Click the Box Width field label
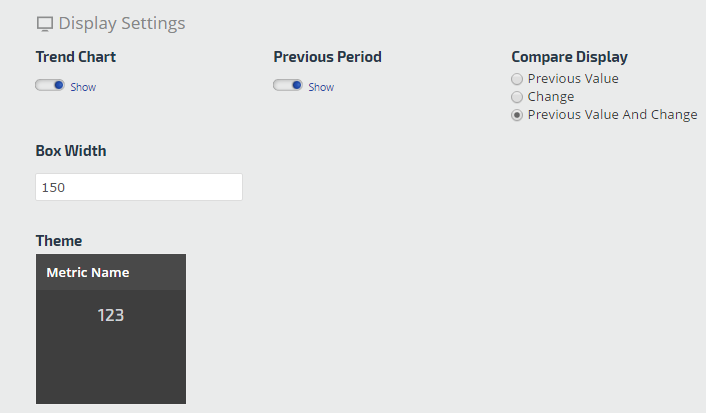The image size is (706, 413). 71,151
